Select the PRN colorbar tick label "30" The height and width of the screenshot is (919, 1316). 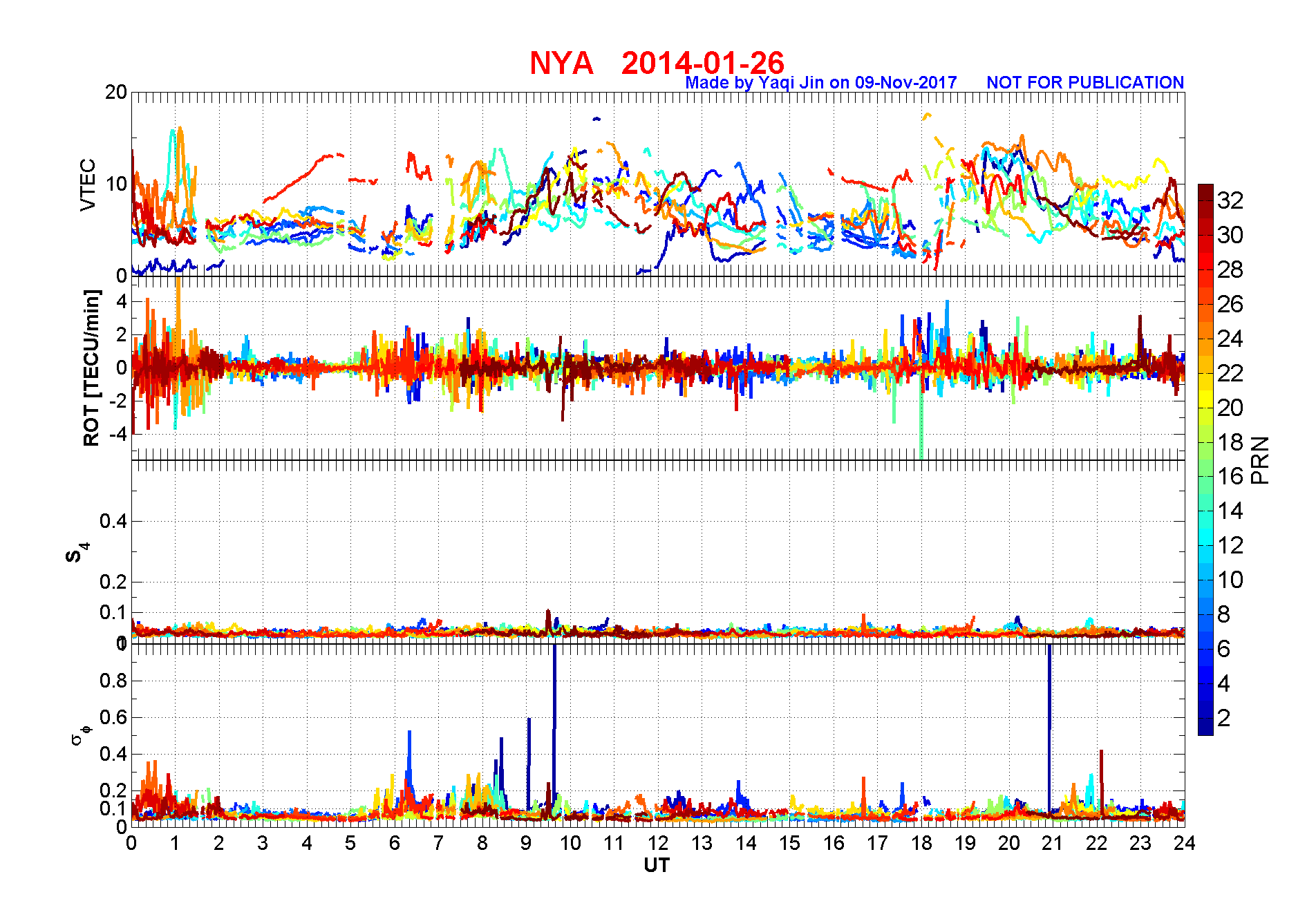click(x=1230, y=235)
